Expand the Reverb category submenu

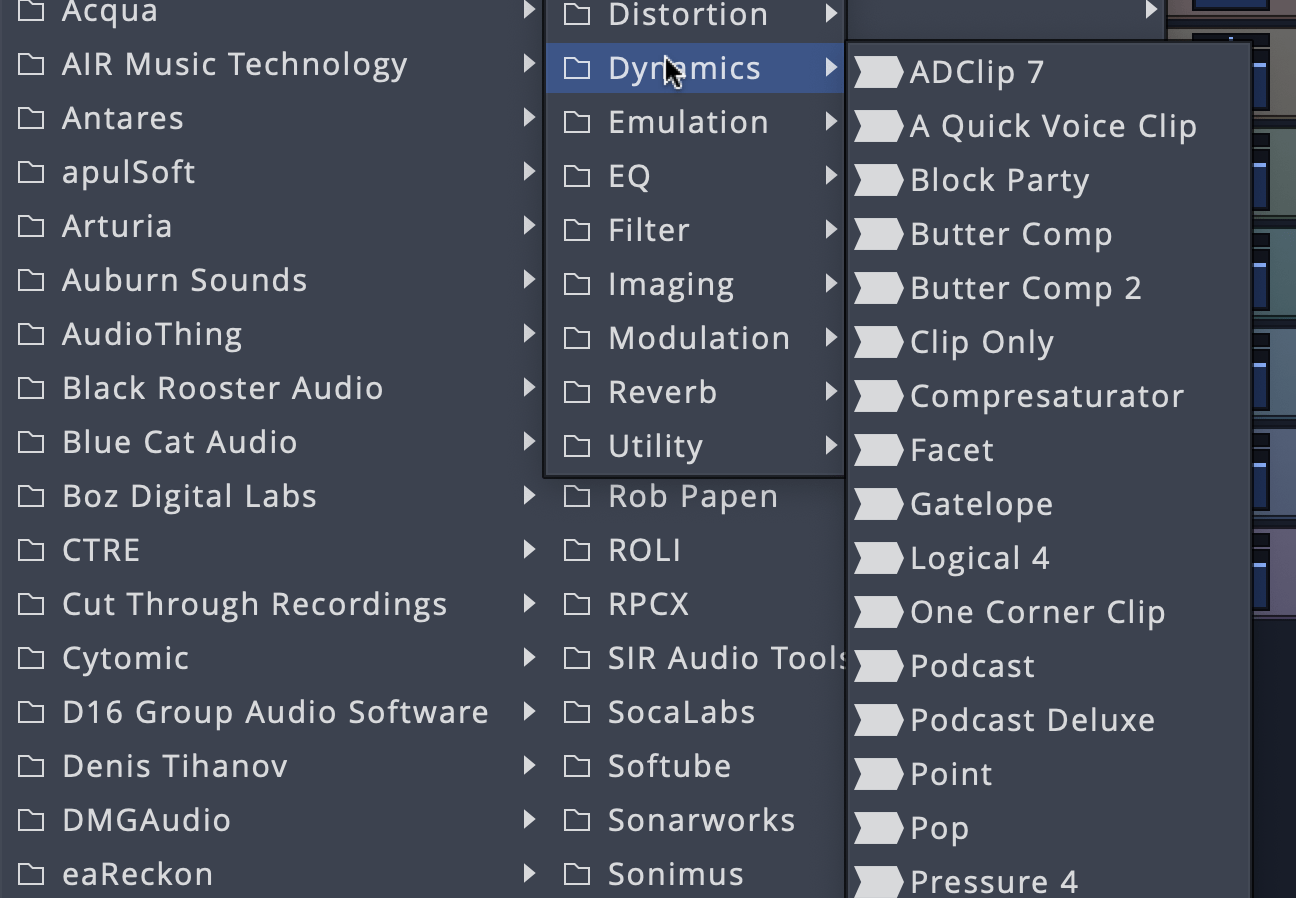pyautogui.click(x=833, y=391)
